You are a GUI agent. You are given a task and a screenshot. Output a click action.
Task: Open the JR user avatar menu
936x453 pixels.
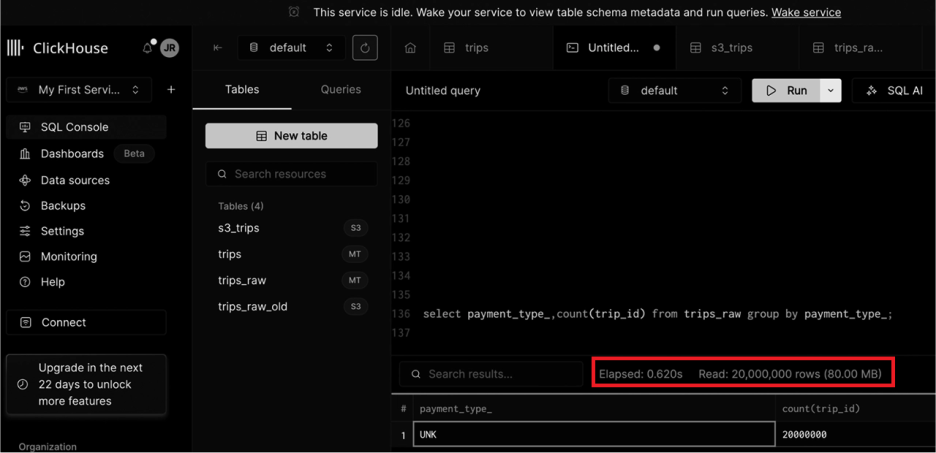(x=170, y=48)
